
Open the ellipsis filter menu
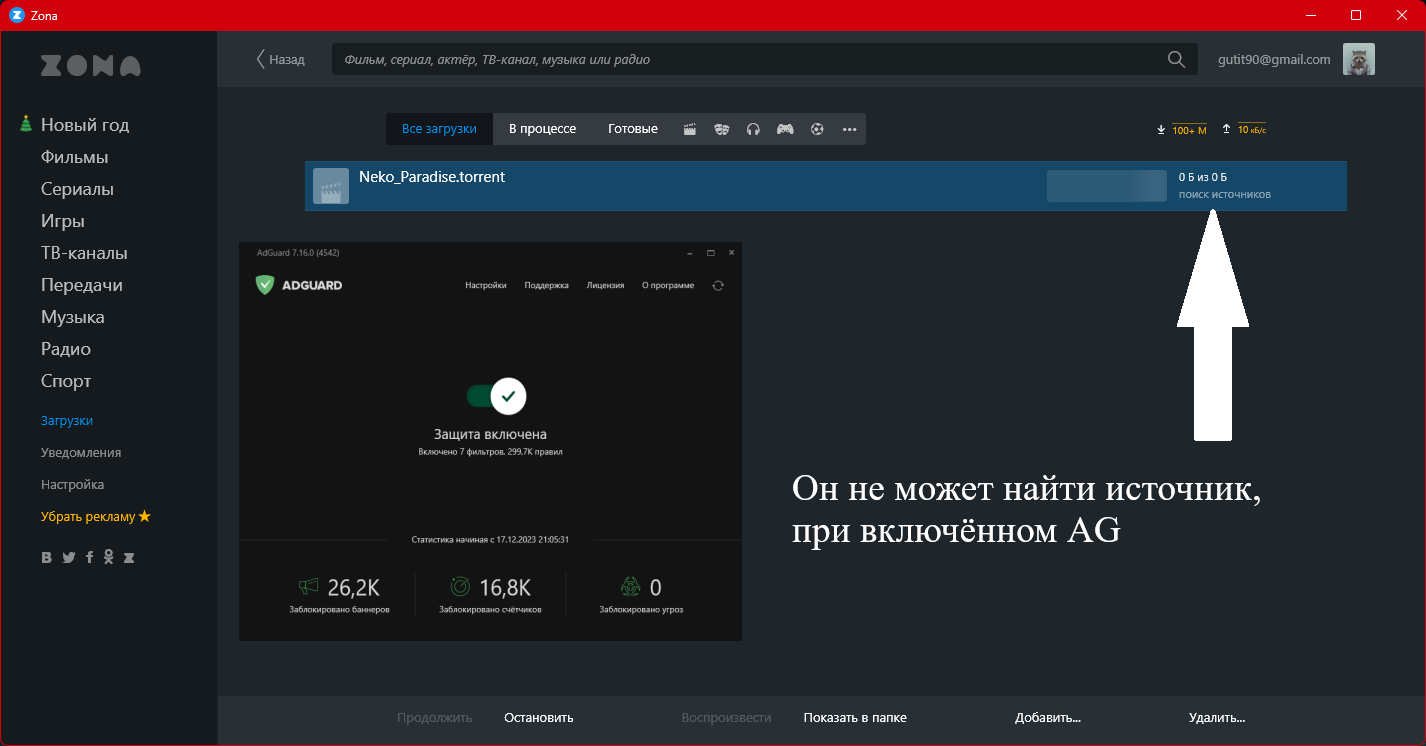pos(849,128)
